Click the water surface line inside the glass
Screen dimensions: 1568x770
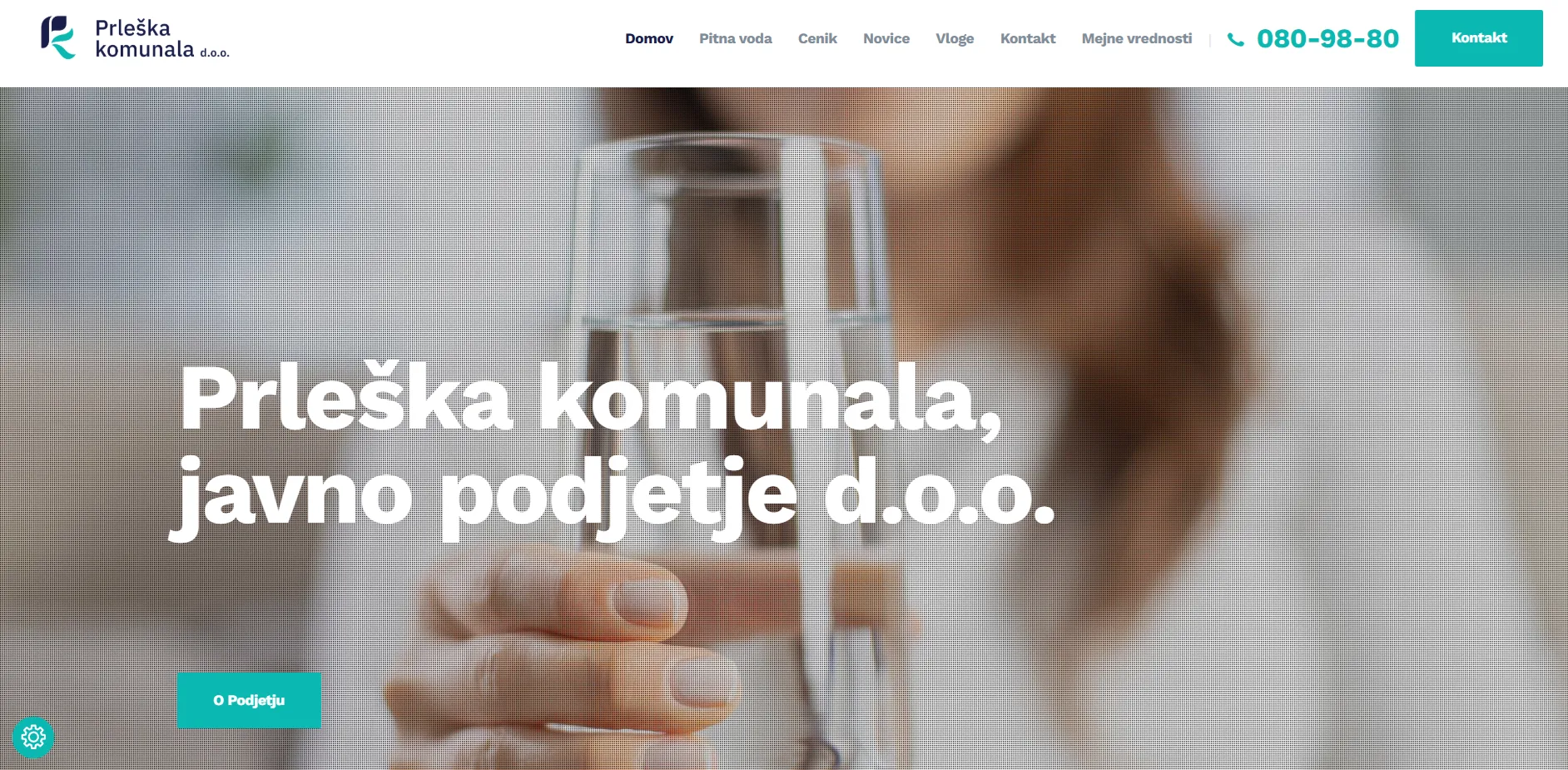[728, 319]
